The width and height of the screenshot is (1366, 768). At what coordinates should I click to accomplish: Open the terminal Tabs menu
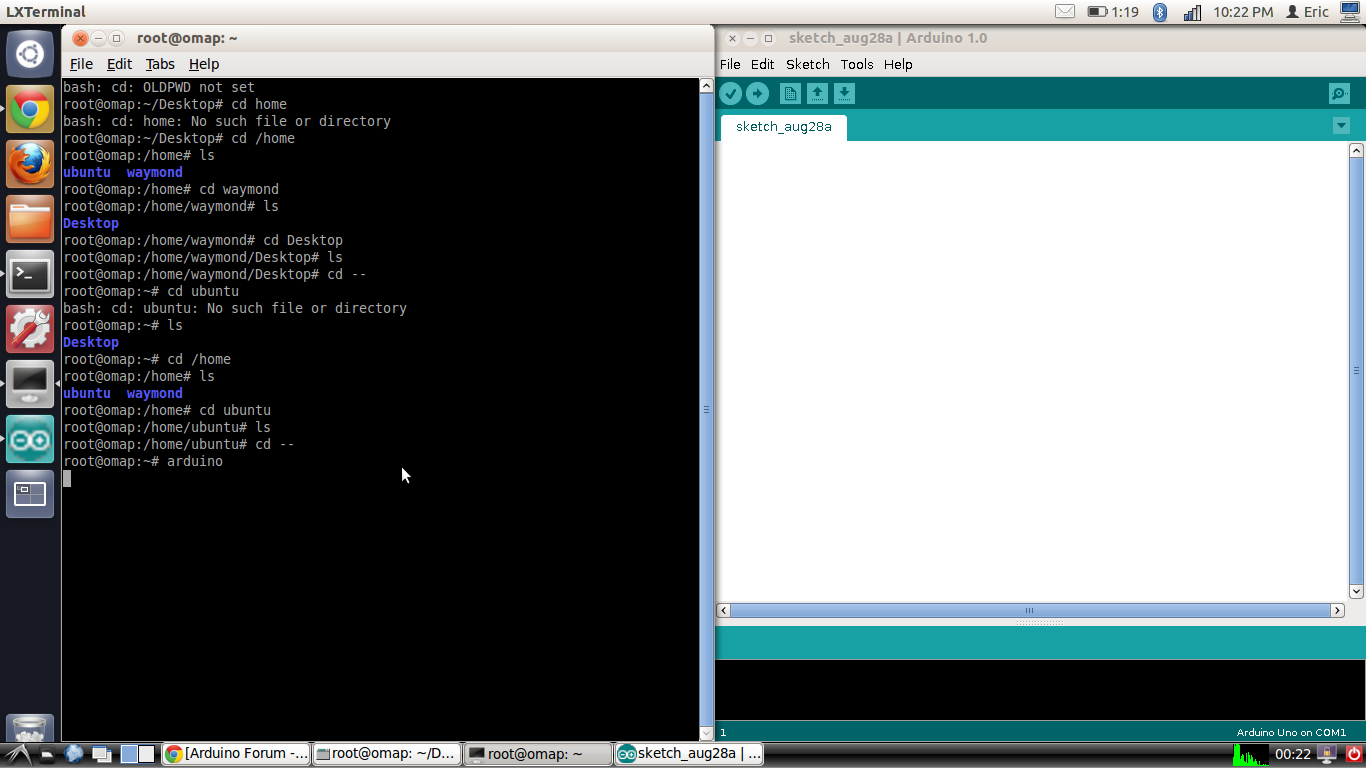pyautogui.click(x=160, y=64)
